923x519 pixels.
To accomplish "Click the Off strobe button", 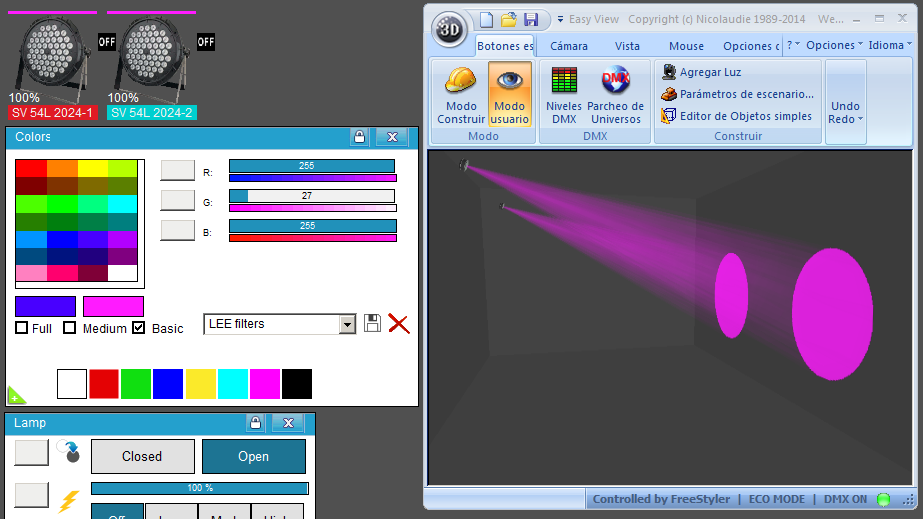I will 117,511.
